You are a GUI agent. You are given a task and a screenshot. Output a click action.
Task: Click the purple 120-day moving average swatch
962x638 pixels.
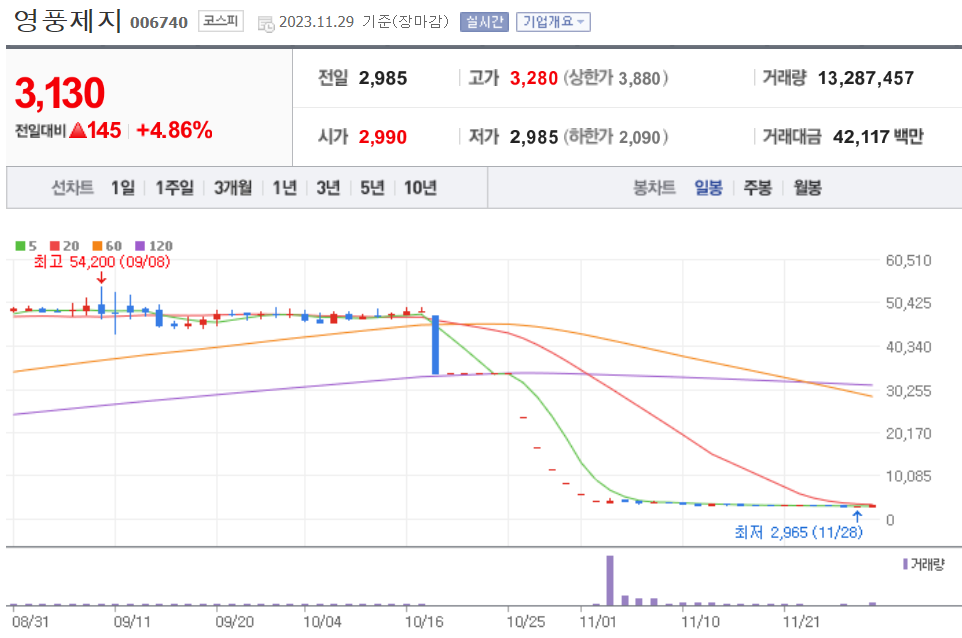140,246
